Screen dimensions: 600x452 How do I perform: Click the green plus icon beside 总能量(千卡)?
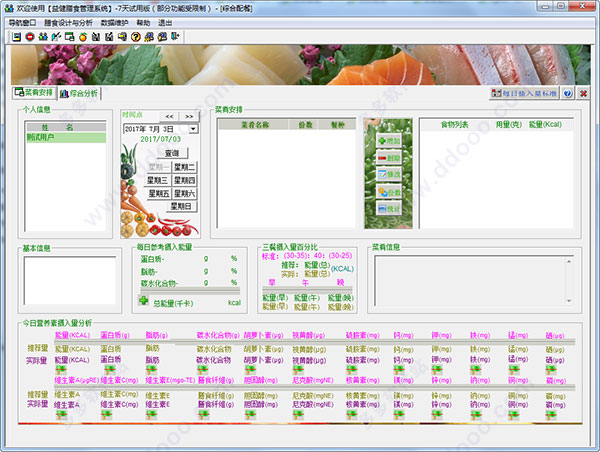143,301
